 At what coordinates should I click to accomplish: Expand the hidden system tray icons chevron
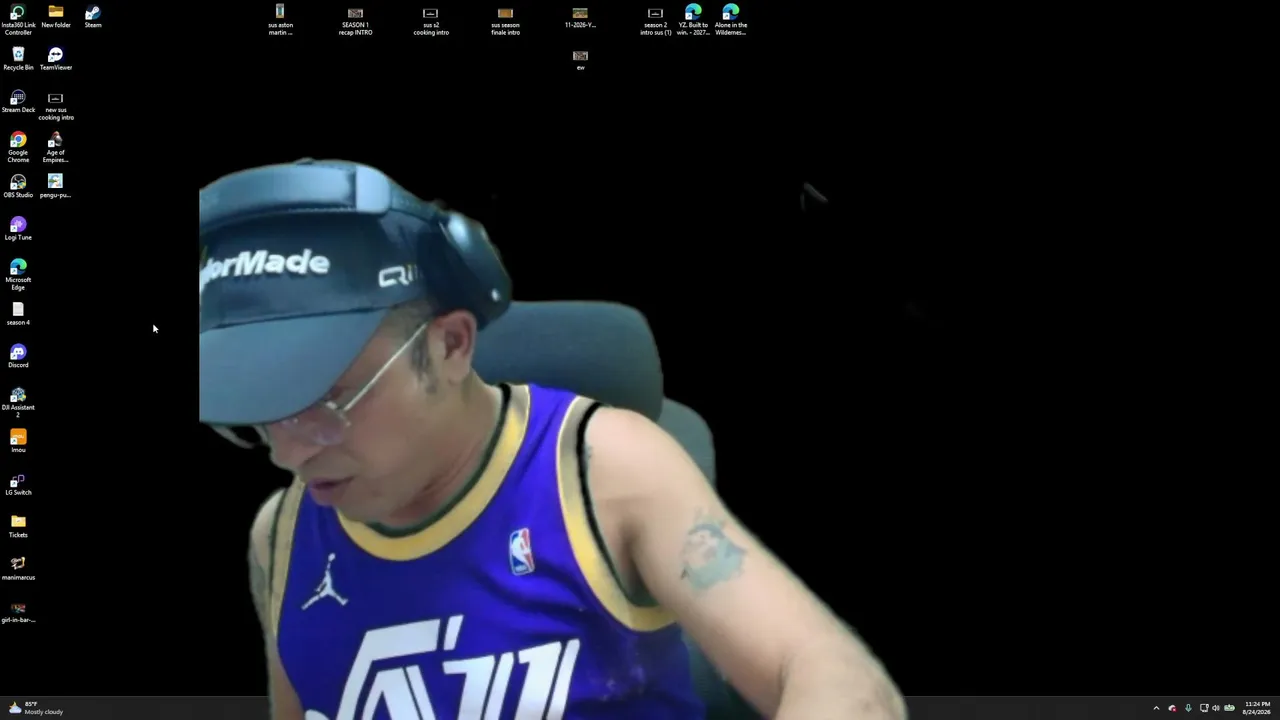point(1156,708)
